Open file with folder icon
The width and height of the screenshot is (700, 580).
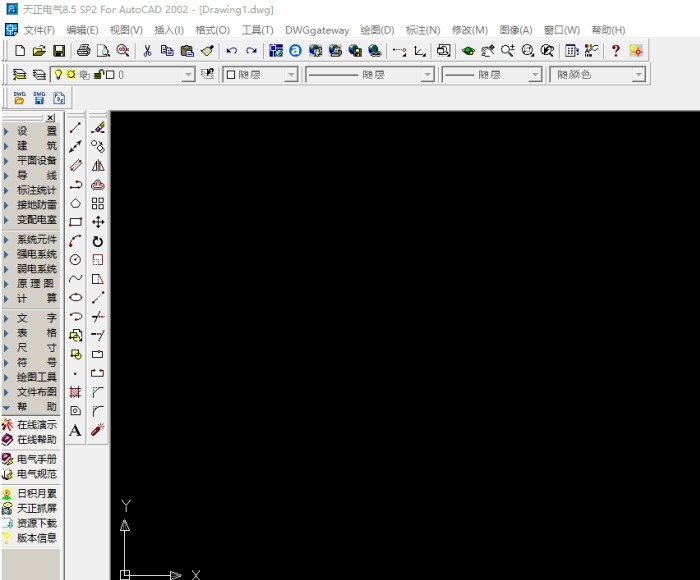[x=39, y=50]
